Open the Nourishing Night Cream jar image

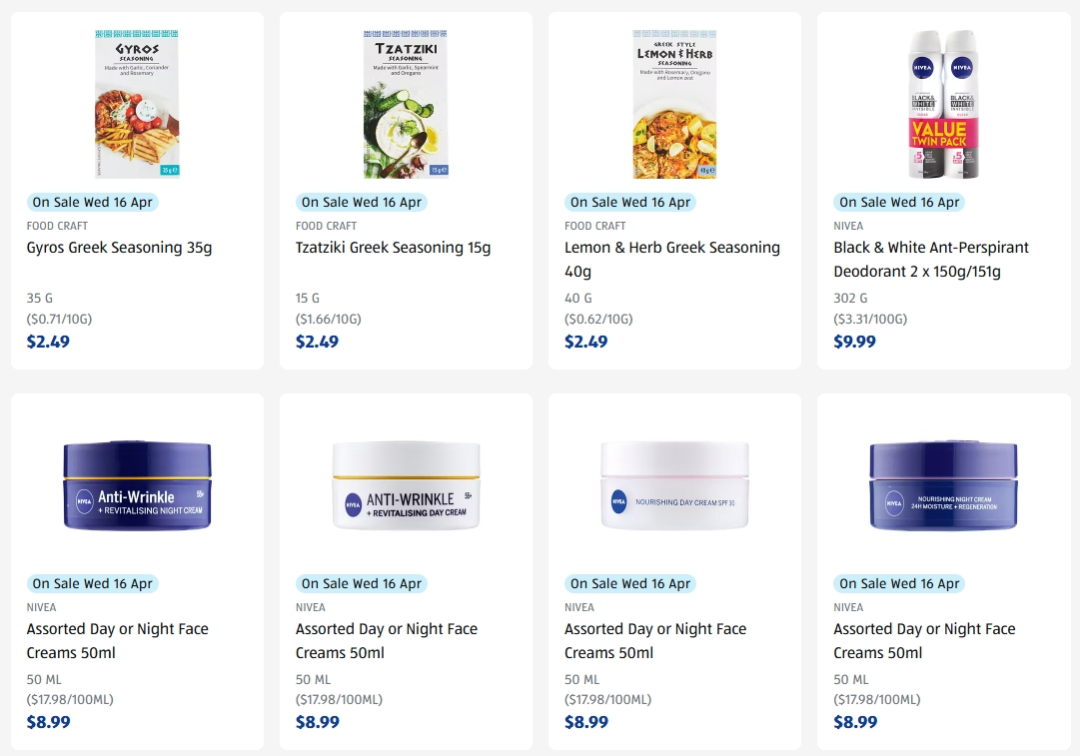pyautogui.click(x=943, y=485)
